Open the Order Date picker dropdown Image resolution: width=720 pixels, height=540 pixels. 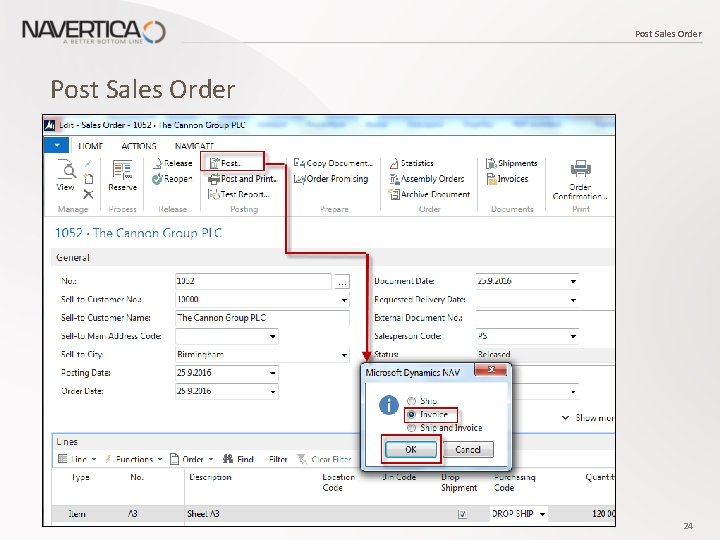272,392
